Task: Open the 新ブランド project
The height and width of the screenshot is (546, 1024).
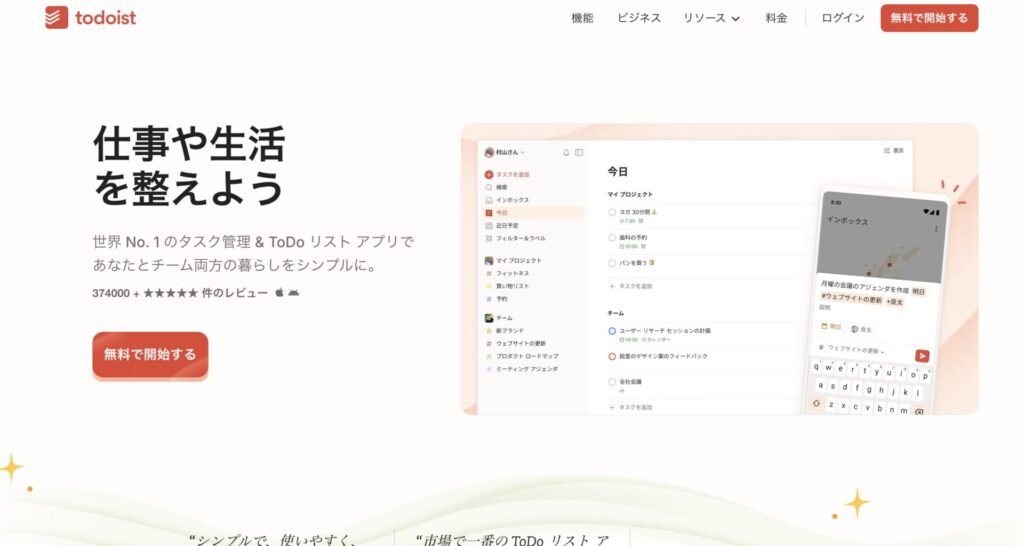Action: pyautogui.click(x=505, y=330)
